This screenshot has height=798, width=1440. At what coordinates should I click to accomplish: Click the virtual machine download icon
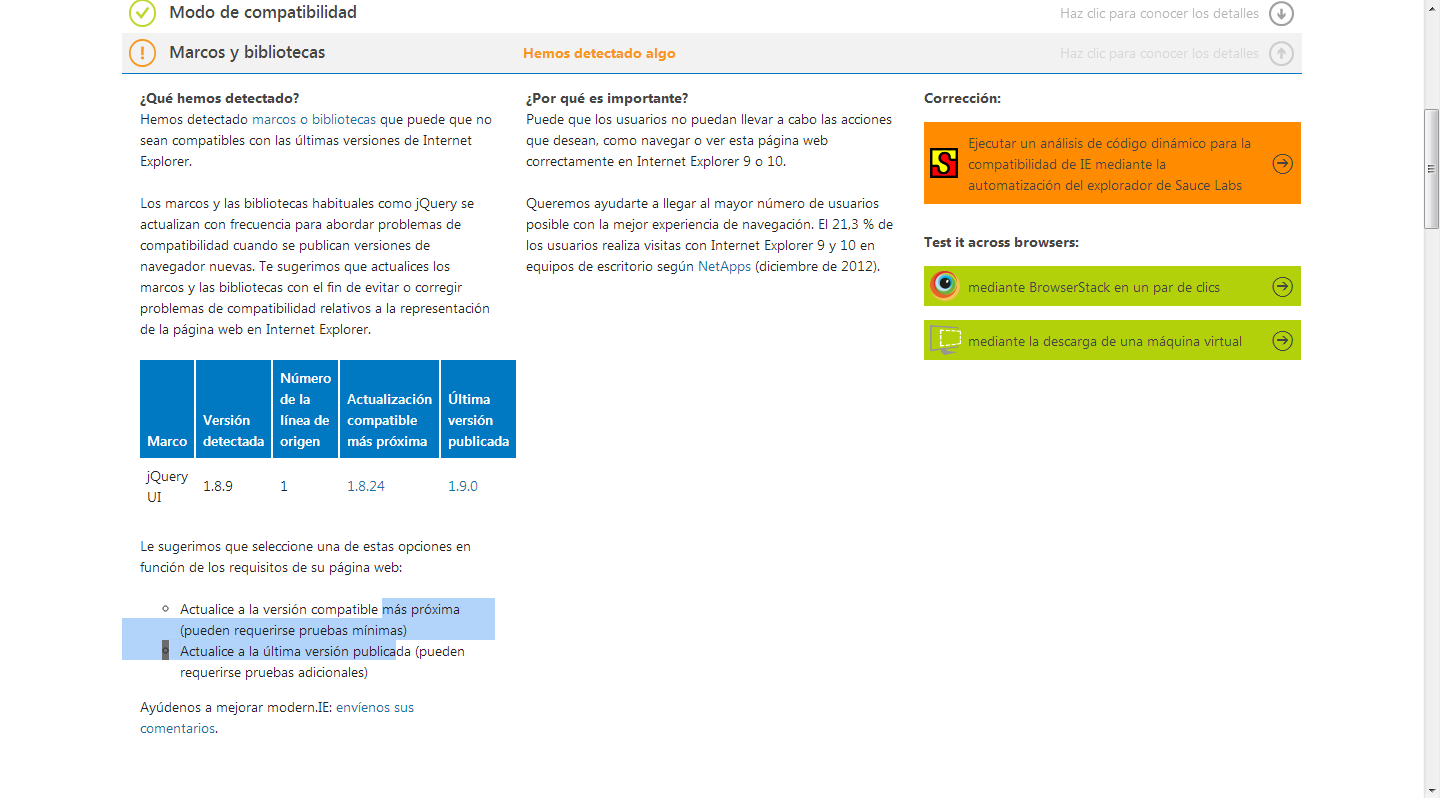point(945,340)
